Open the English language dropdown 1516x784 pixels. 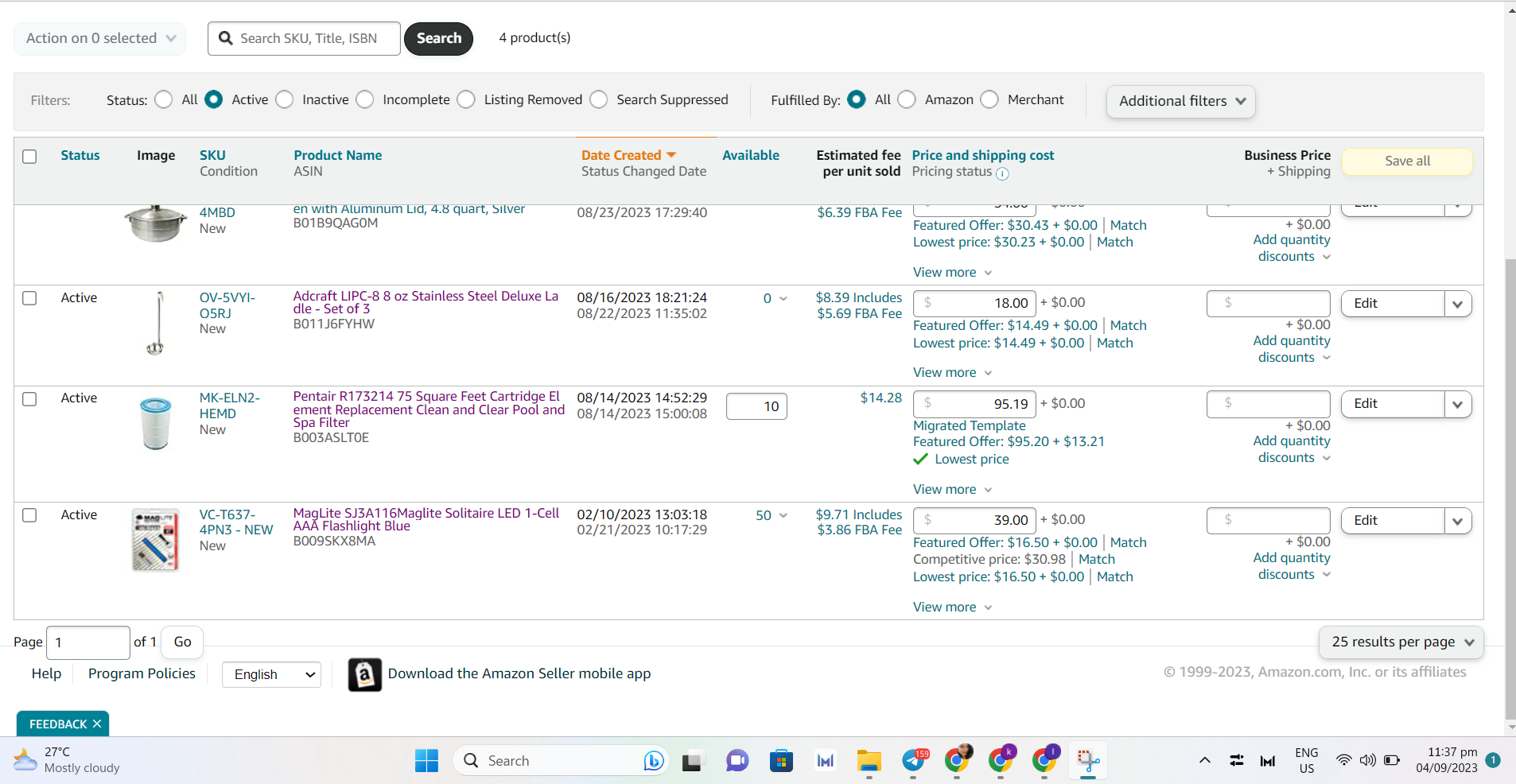pyautogui.click(x=272, y=675)
